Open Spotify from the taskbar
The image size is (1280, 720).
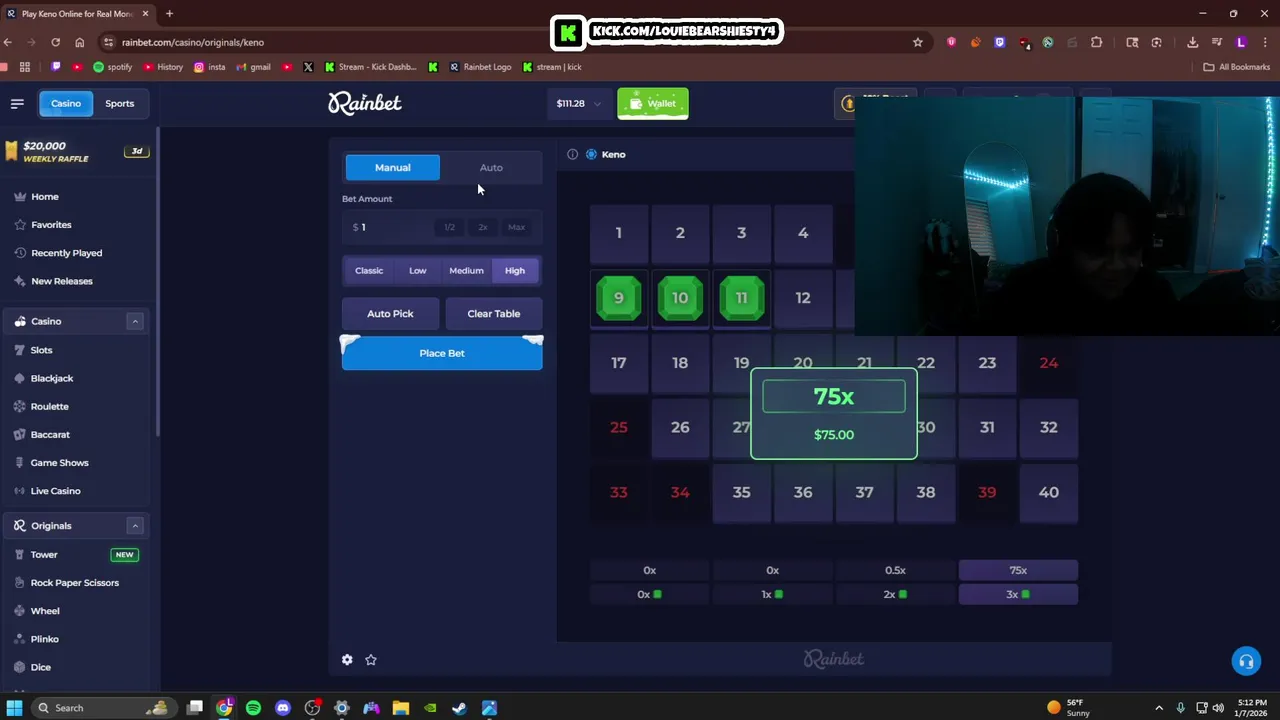253,708
